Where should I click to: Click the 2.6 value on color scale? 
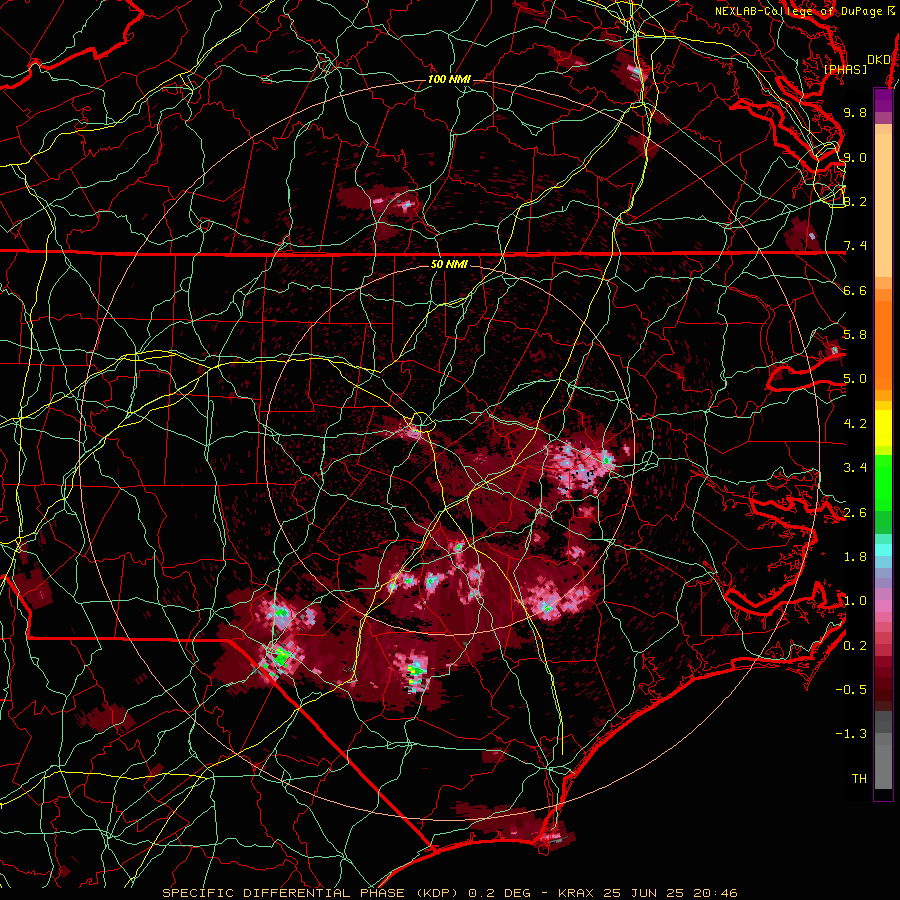(855, 513)
